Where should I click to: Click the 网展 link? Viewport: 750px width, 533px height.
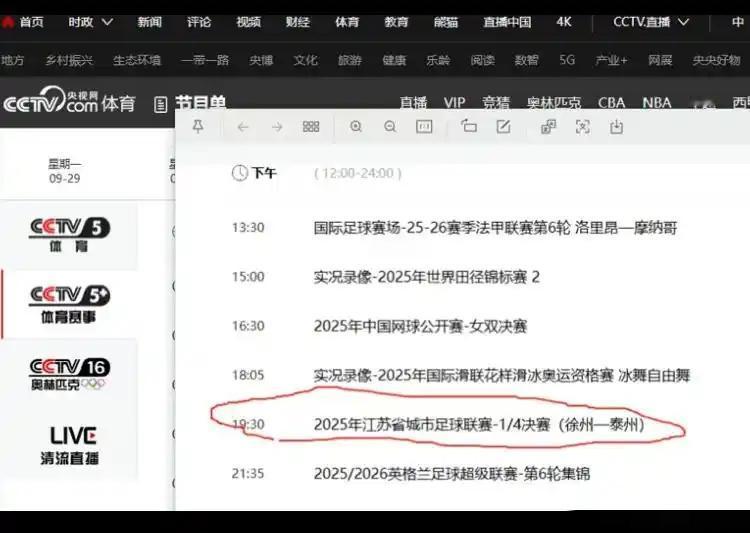tap(660, 60)
